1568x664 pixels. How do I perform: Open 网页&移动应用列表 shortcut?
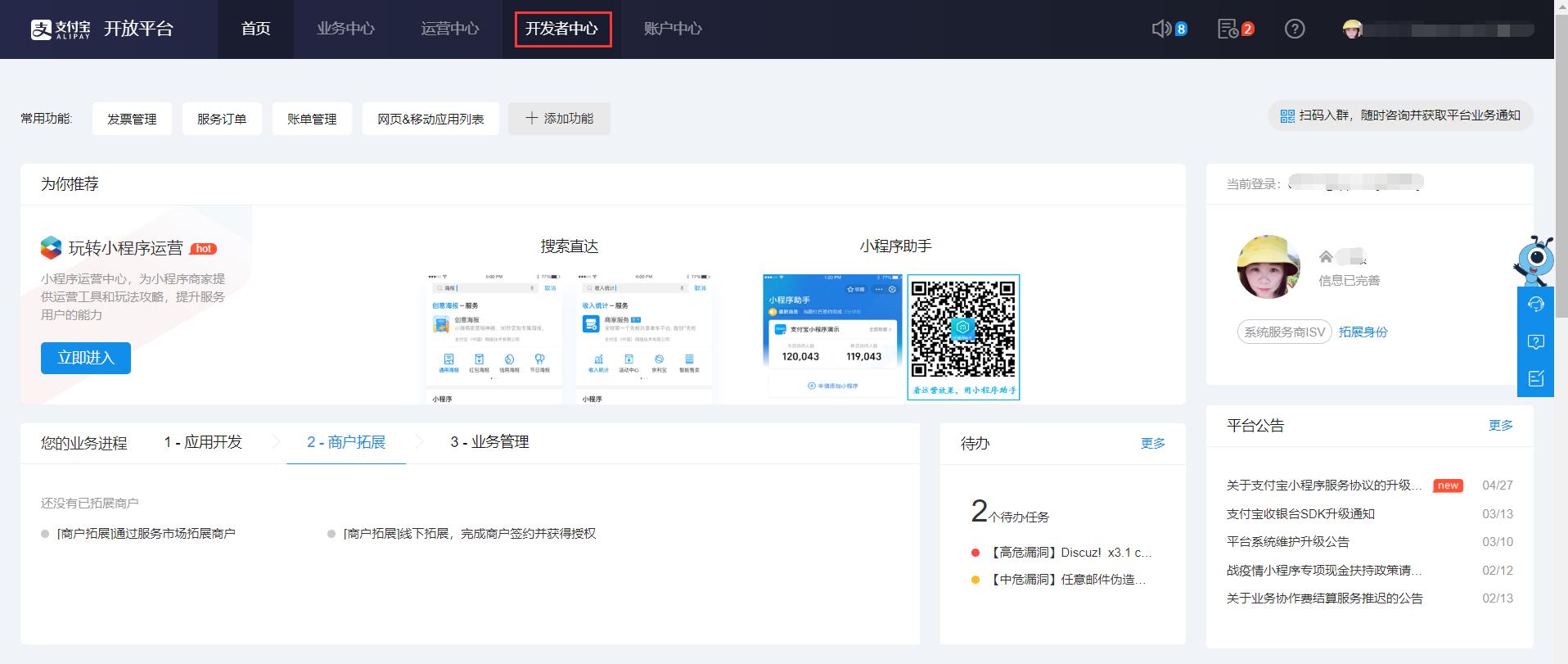click(x=430, y=119)
